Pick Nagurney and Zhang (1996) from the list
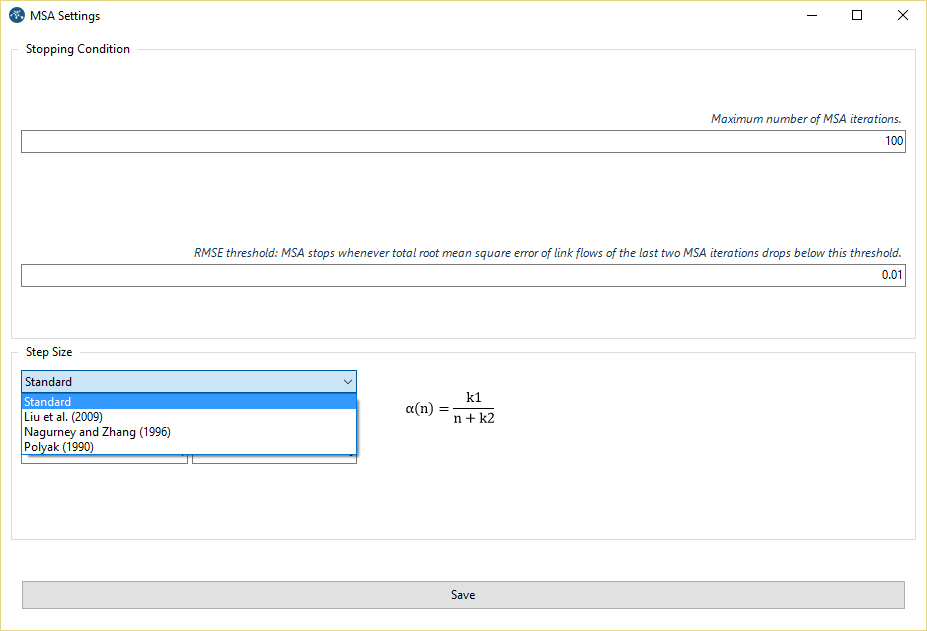This screenshot has width=927, height=631. tap(188, 432)
